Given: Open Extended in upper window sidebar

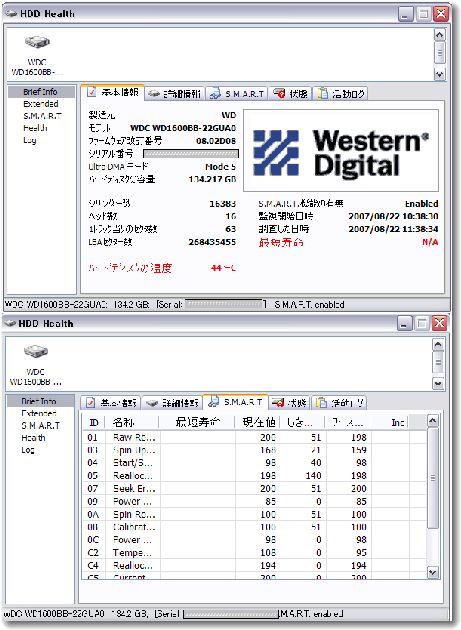Looking at the screenshot, I should pos(41,104).
